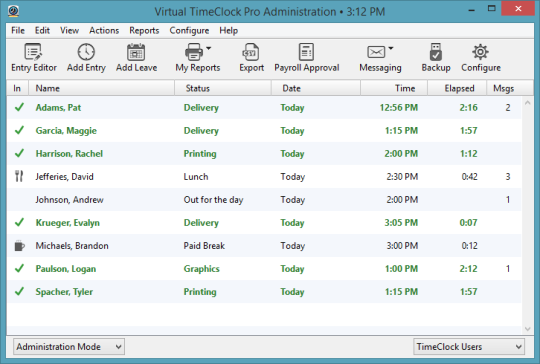Click the Lunch status for Jefferies
This screenshot has width=540, height=364.
click(196, 177)
